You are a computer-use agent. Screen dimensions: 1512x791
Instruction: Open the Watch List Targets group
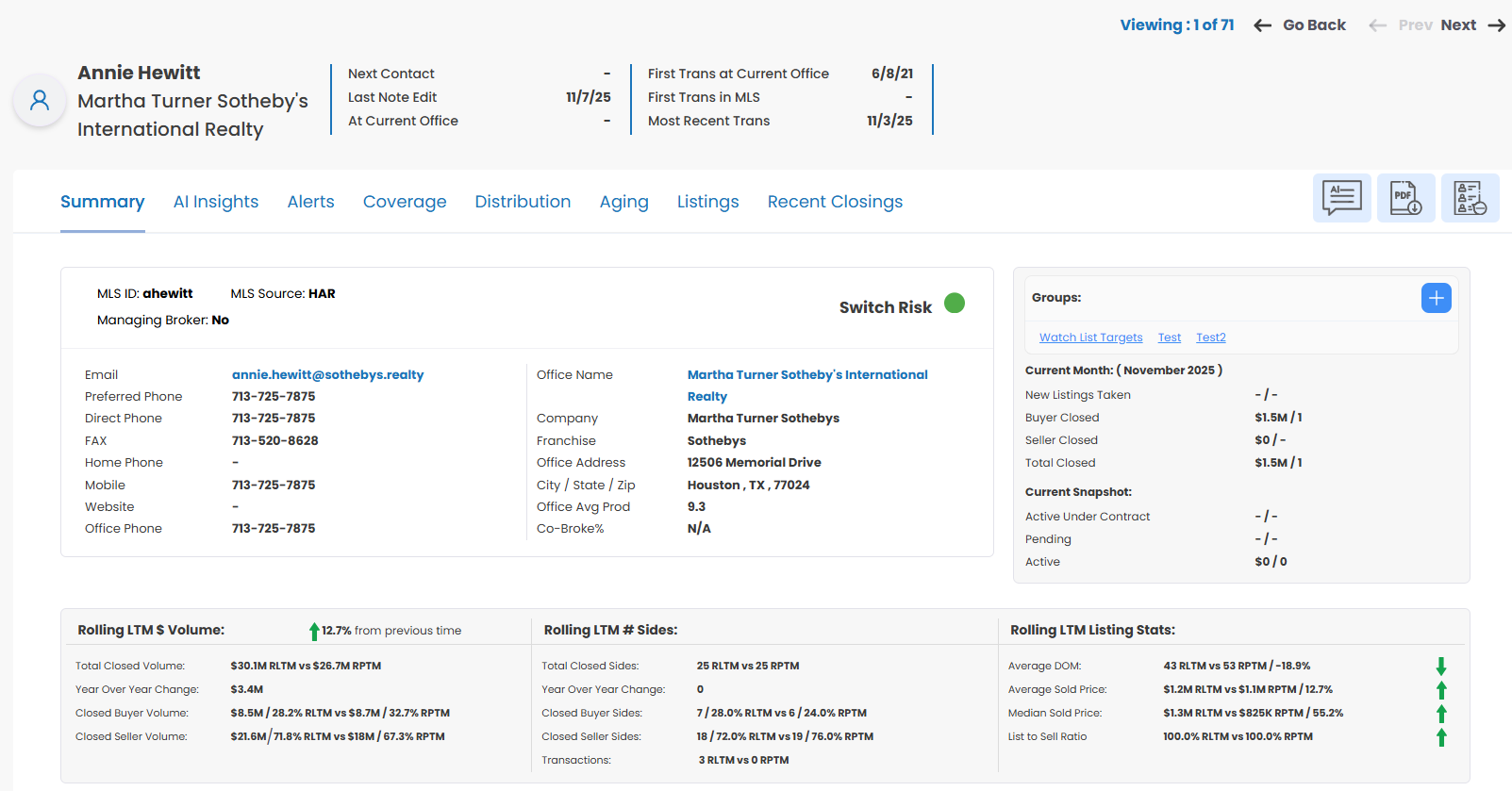pyautogui.click(x=1090, y=338)
